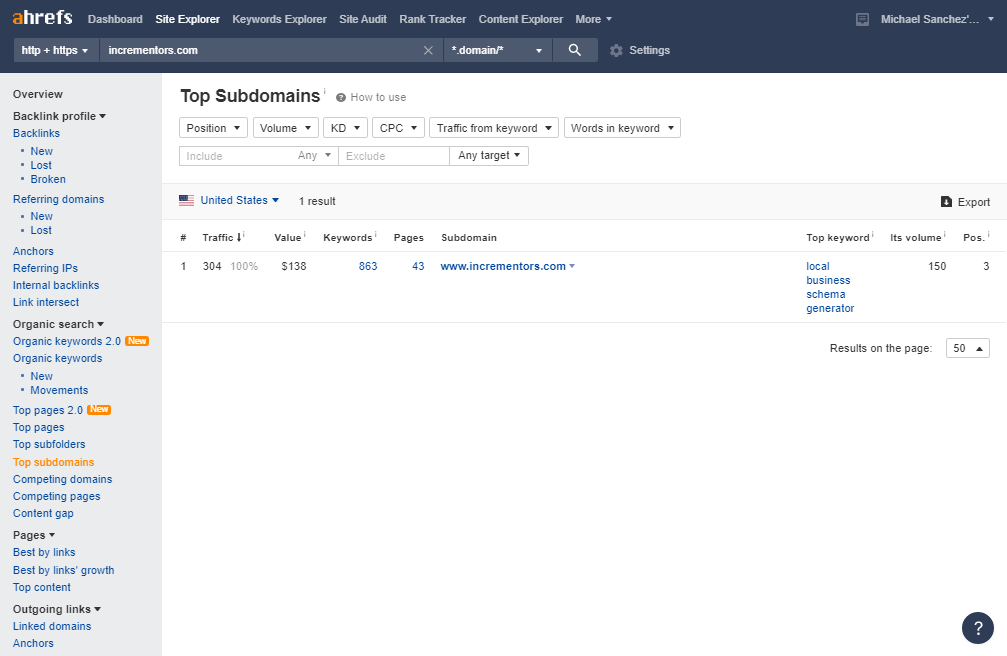Viewport: 1007px width, 656px height.
Task: Click the United States flag icon
Action: (x=186, y=200)
